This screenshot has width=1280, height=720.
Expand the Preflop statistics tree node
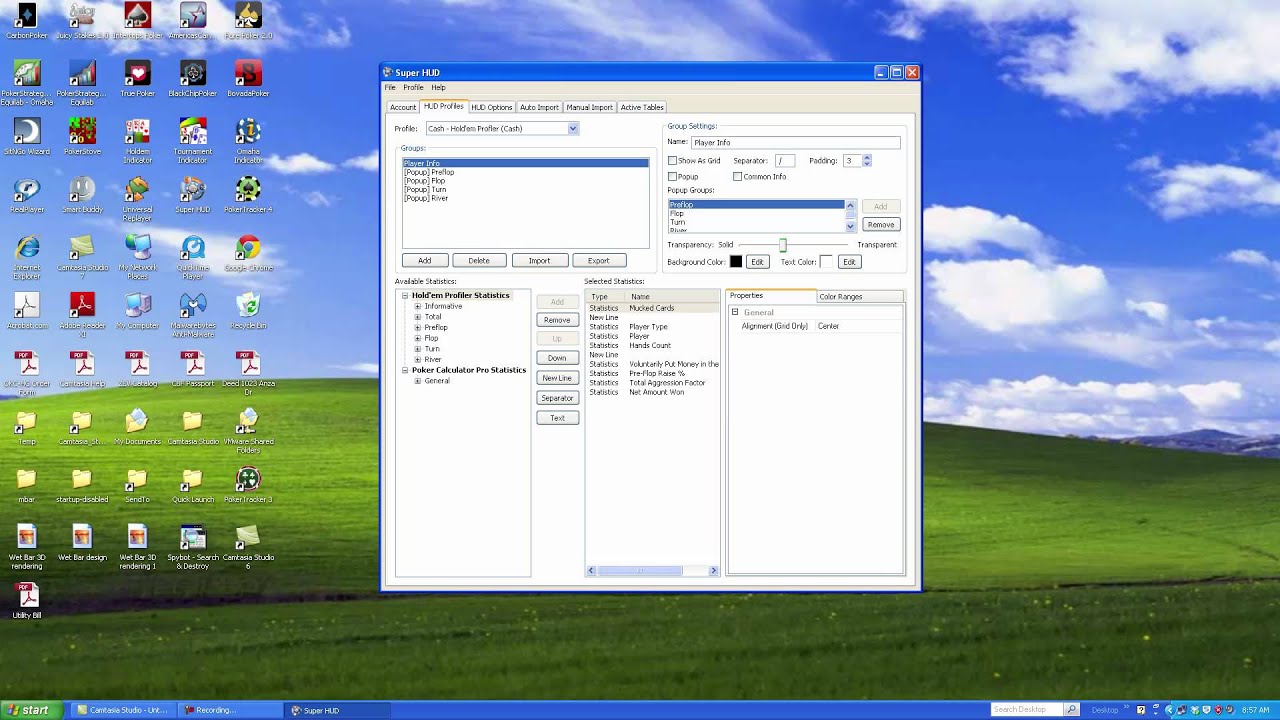tap(418, 327)
